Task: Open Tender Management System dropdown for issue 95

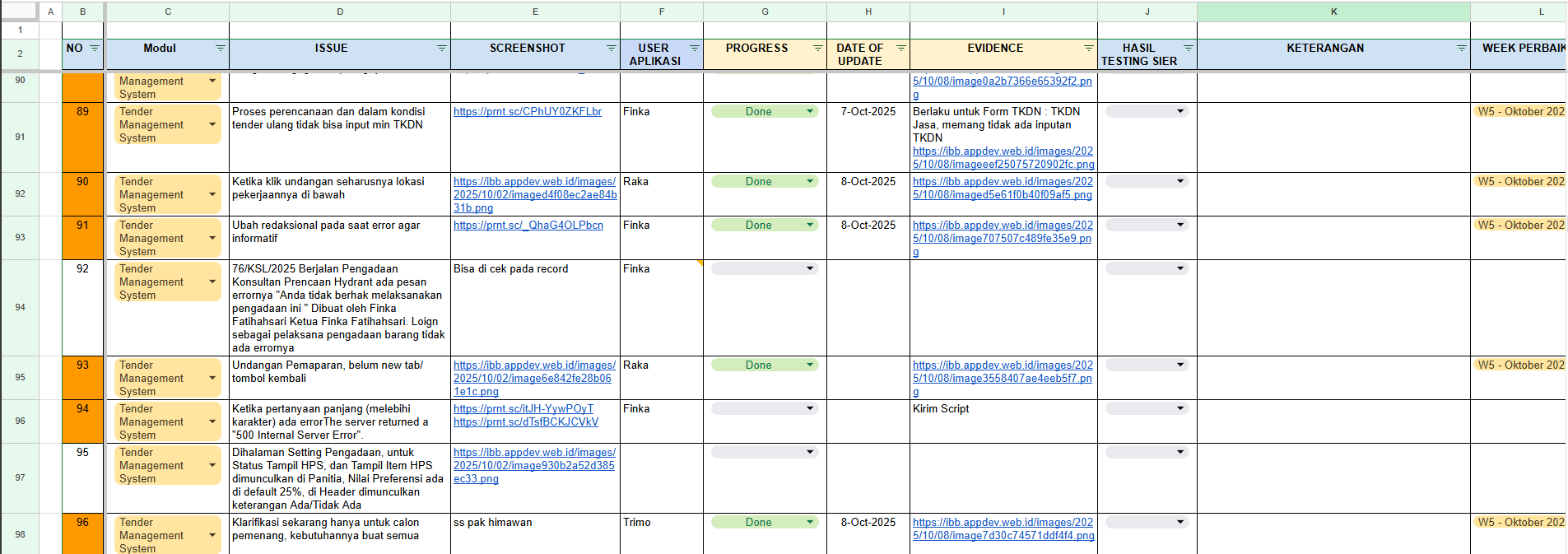Action: 212,466
